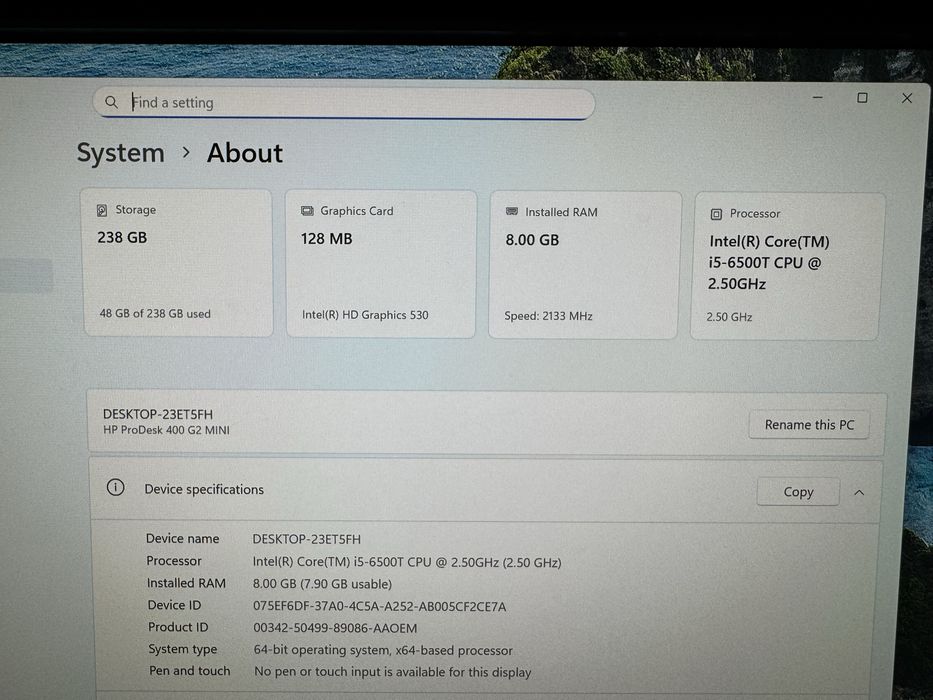Click DESKTOP-23ET5FH PC name header
The image size is (933, 700).
point(158,414)
